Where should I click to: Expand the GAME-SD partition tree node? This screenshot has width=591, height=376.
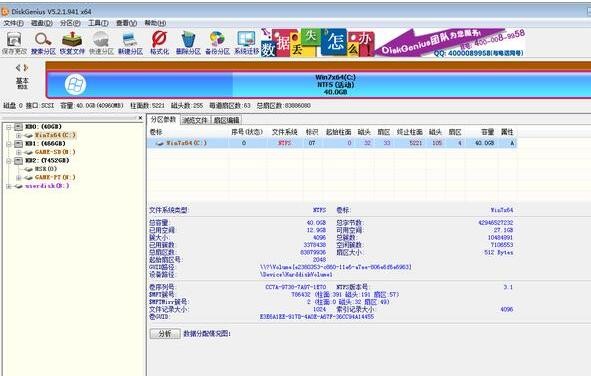coord(18,152)
